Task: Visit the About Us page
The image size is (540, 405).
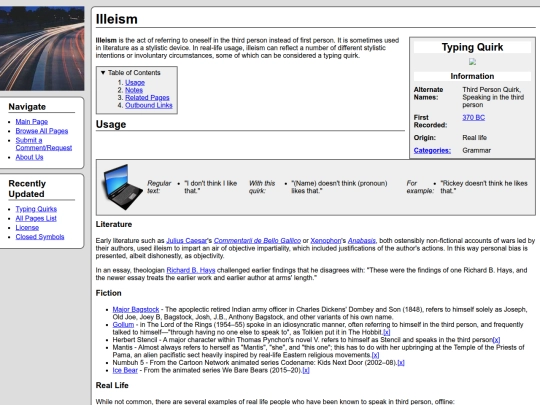Action: pyautogui.click(x=29, y=157)
